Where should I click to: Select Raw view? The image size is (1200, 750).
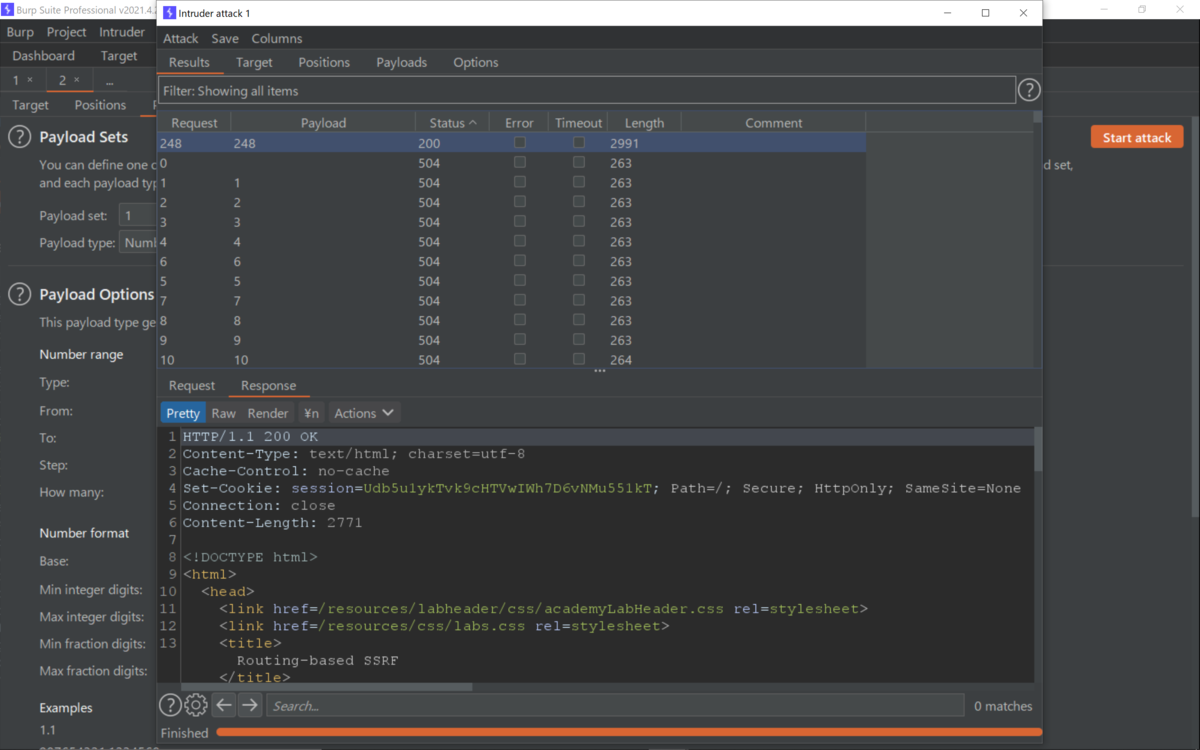tap(224, 413)
